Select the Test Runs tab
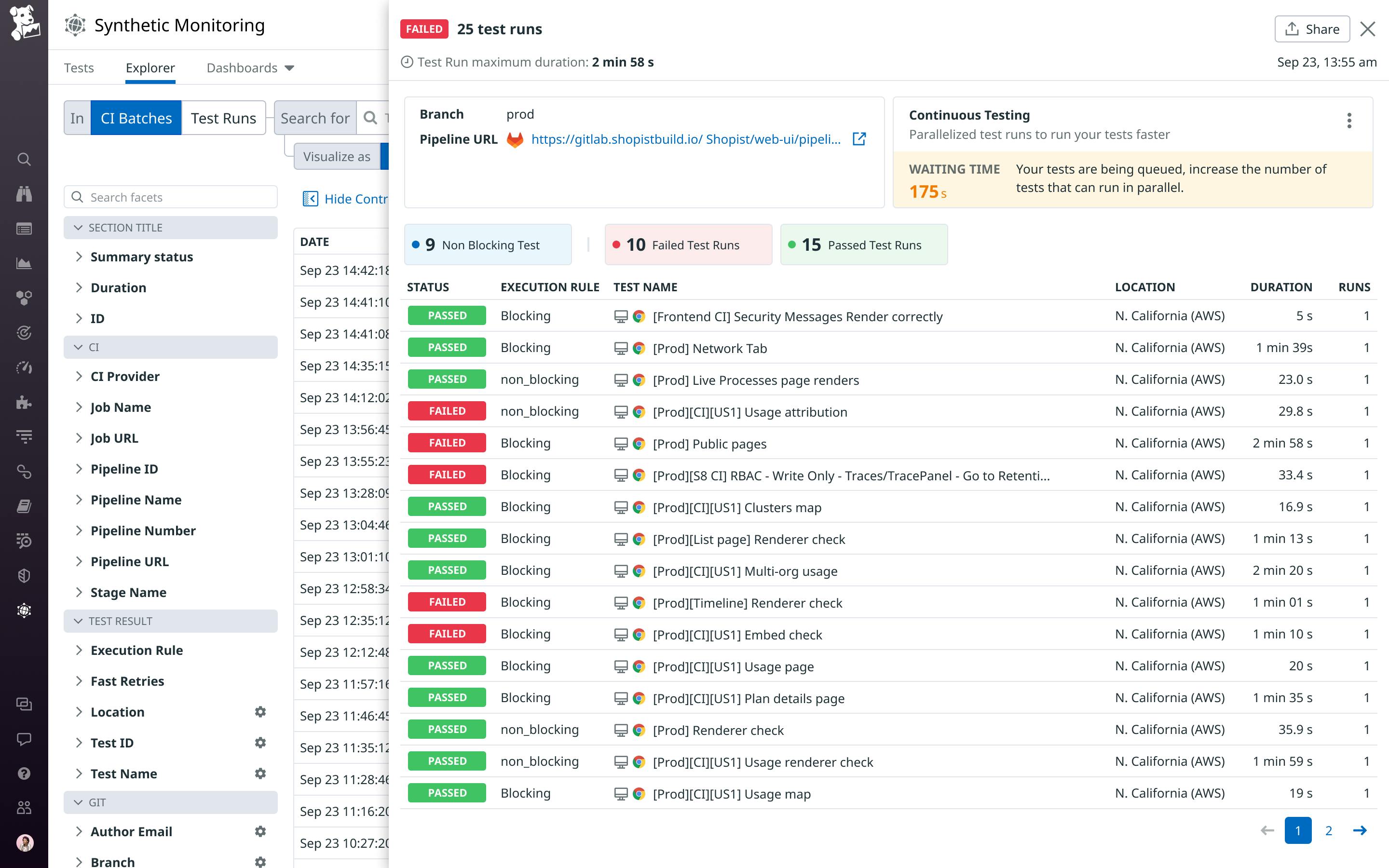 [x=223, y=118]
